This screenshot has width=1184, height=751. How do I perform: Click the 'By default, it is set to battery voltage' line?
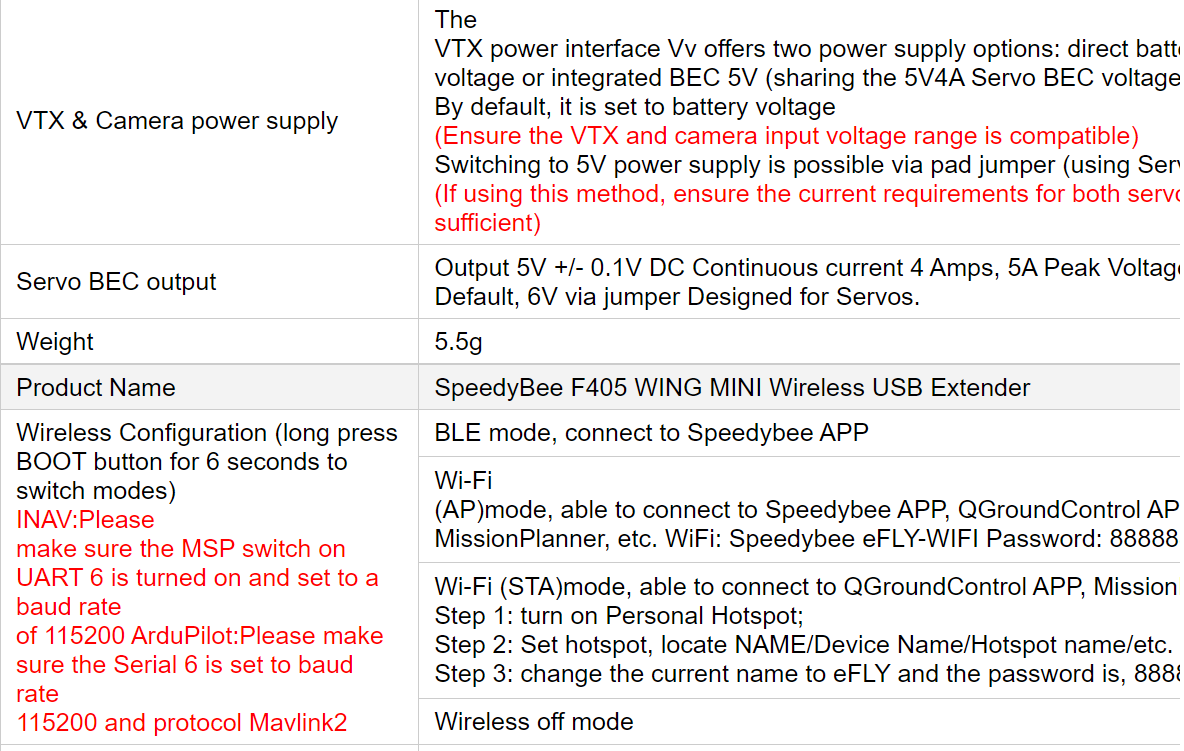pos(634,107)
